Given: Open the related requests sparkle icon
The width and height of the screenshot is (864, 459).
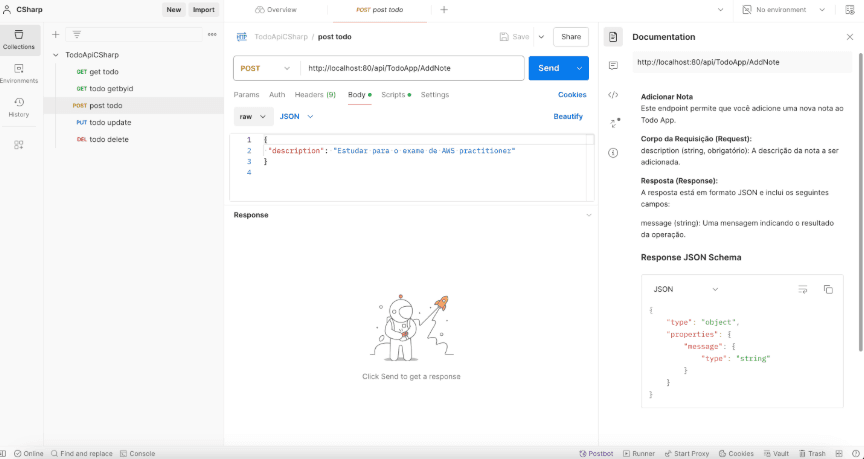Looking at the screenshot, I should 614,123.
